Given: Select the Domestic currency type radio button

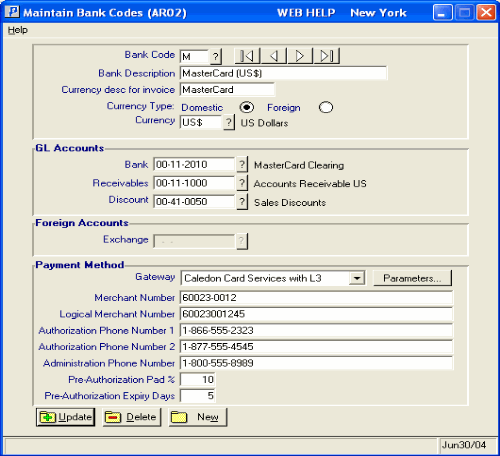Looking at the screenshot, I should (x=247, y=107).
